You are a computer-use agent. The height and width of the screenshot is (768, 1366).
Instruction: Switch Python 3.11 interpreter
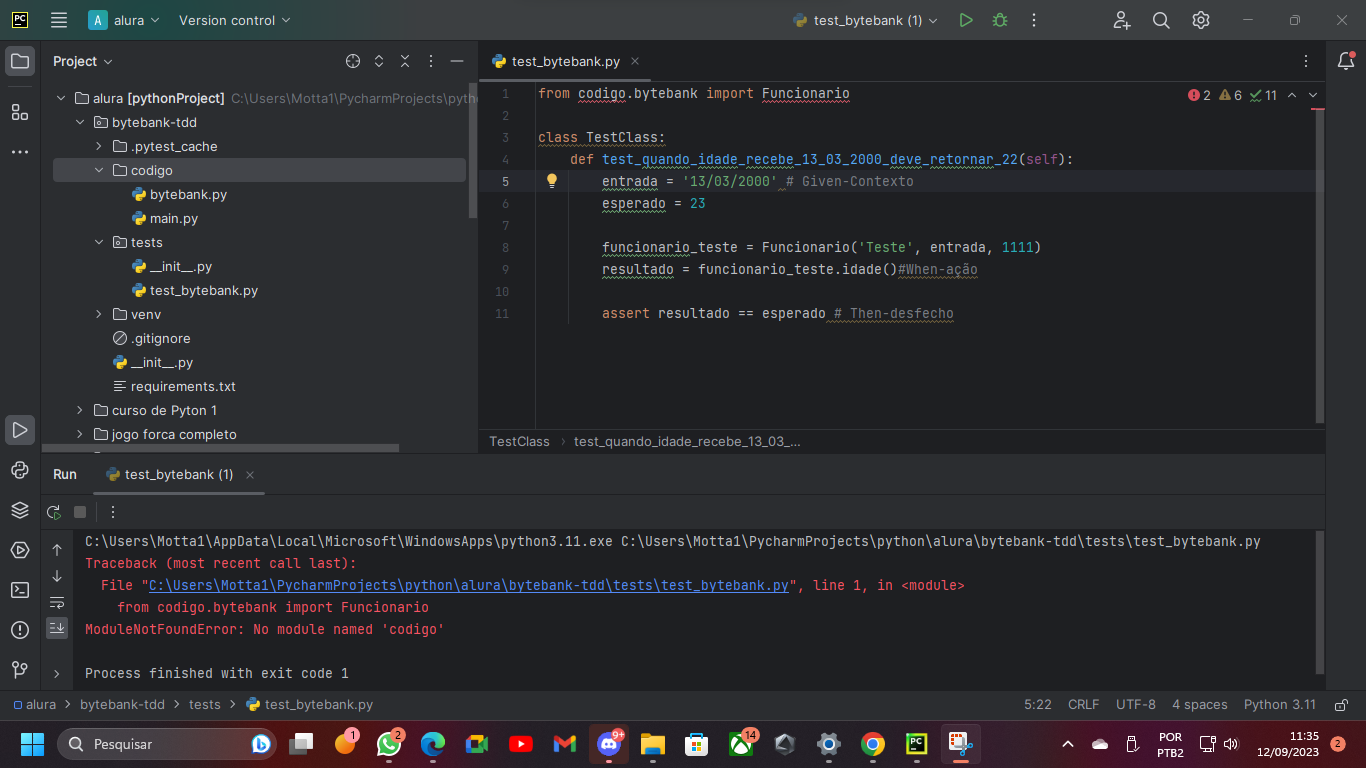click(1280, 704)
